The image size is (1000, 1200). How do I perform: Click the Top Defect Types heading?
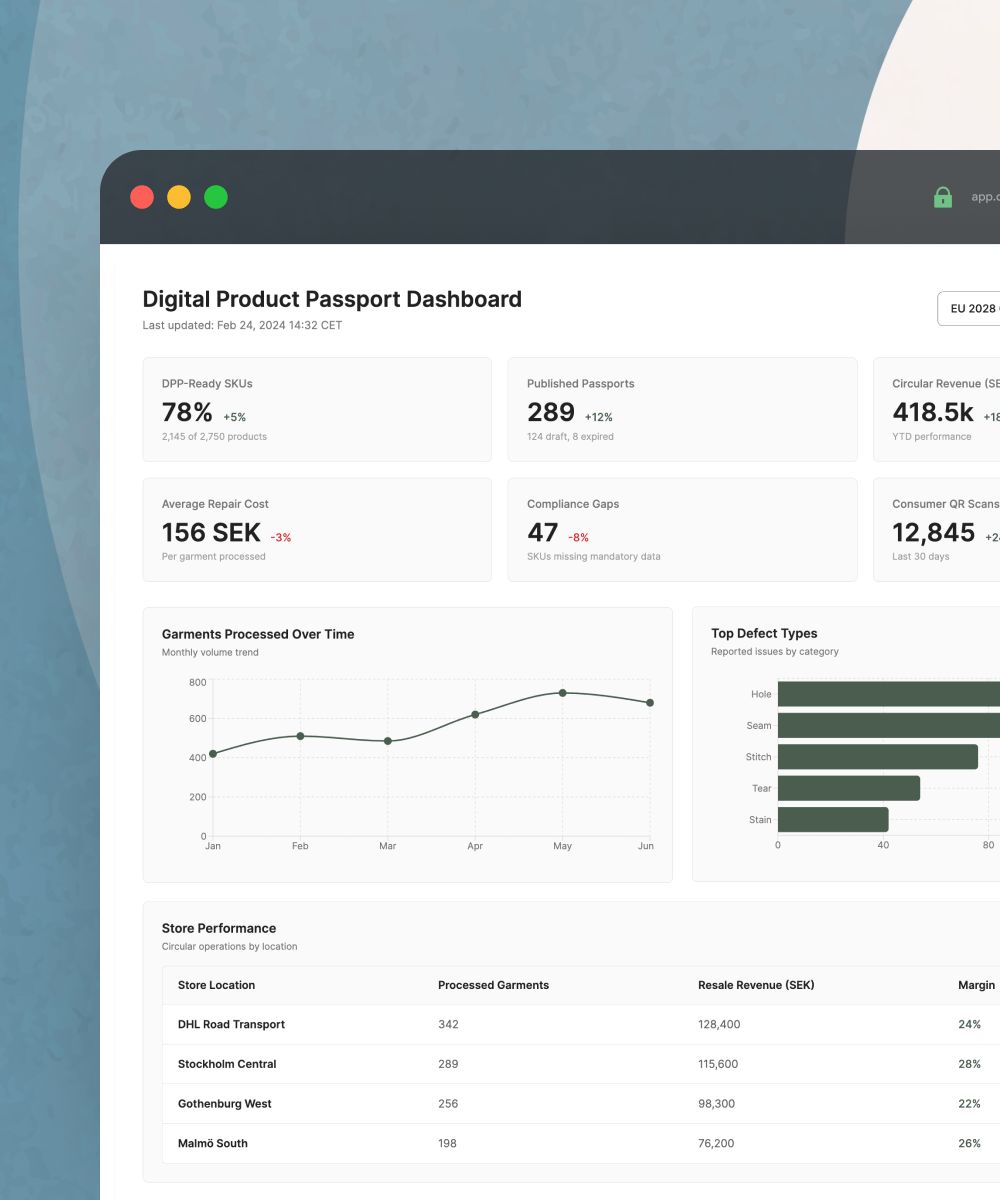pos(764,633)
